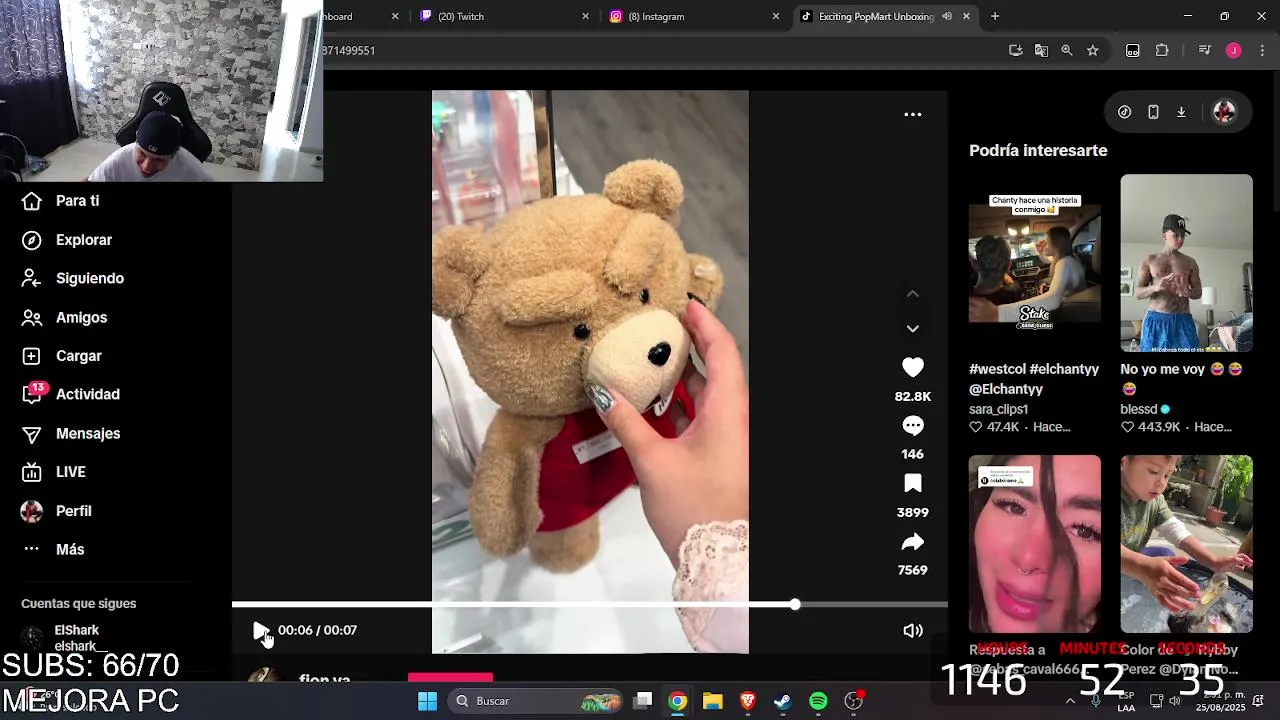Open the Windows Start menu
1280x720 pixels.
427,701
